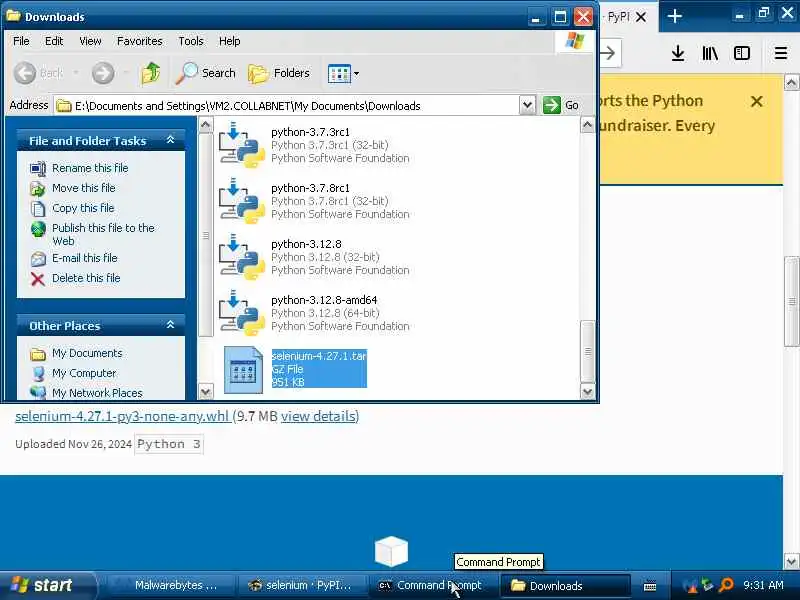Viewport: 800px width, 600px height.
Task: Open the browser Downloads arrow icon
Action: pyautogui.click(x=678, y=53)
